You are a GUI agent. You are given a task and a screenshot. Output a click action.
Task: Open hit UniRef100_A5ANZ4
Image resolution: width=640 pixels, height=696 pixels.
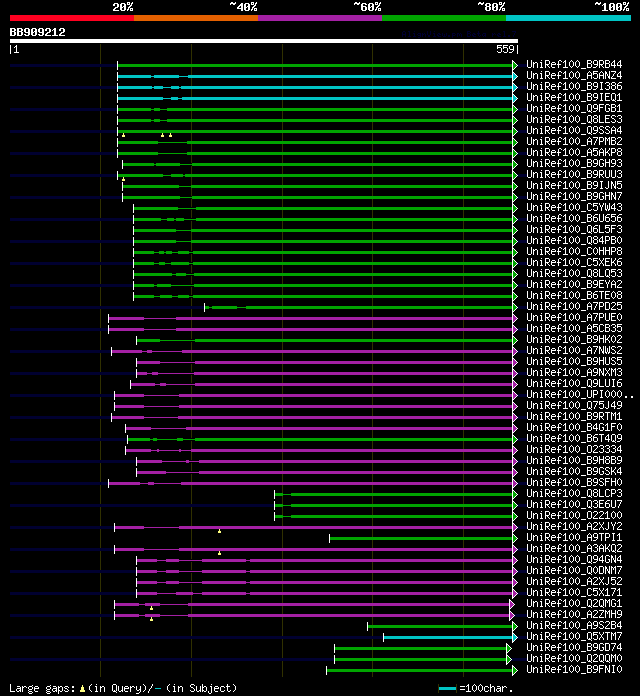(x=574, y=75)
